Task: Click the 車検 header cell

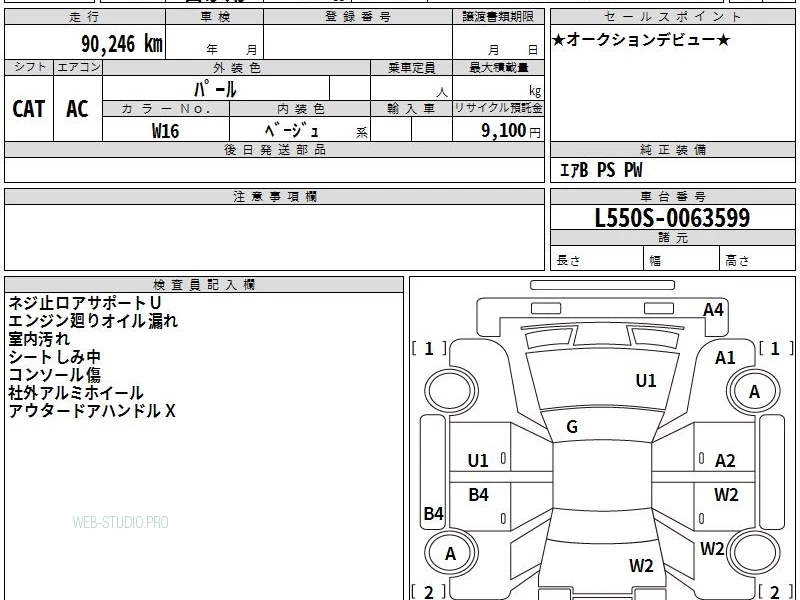Action: click(215, 17)
